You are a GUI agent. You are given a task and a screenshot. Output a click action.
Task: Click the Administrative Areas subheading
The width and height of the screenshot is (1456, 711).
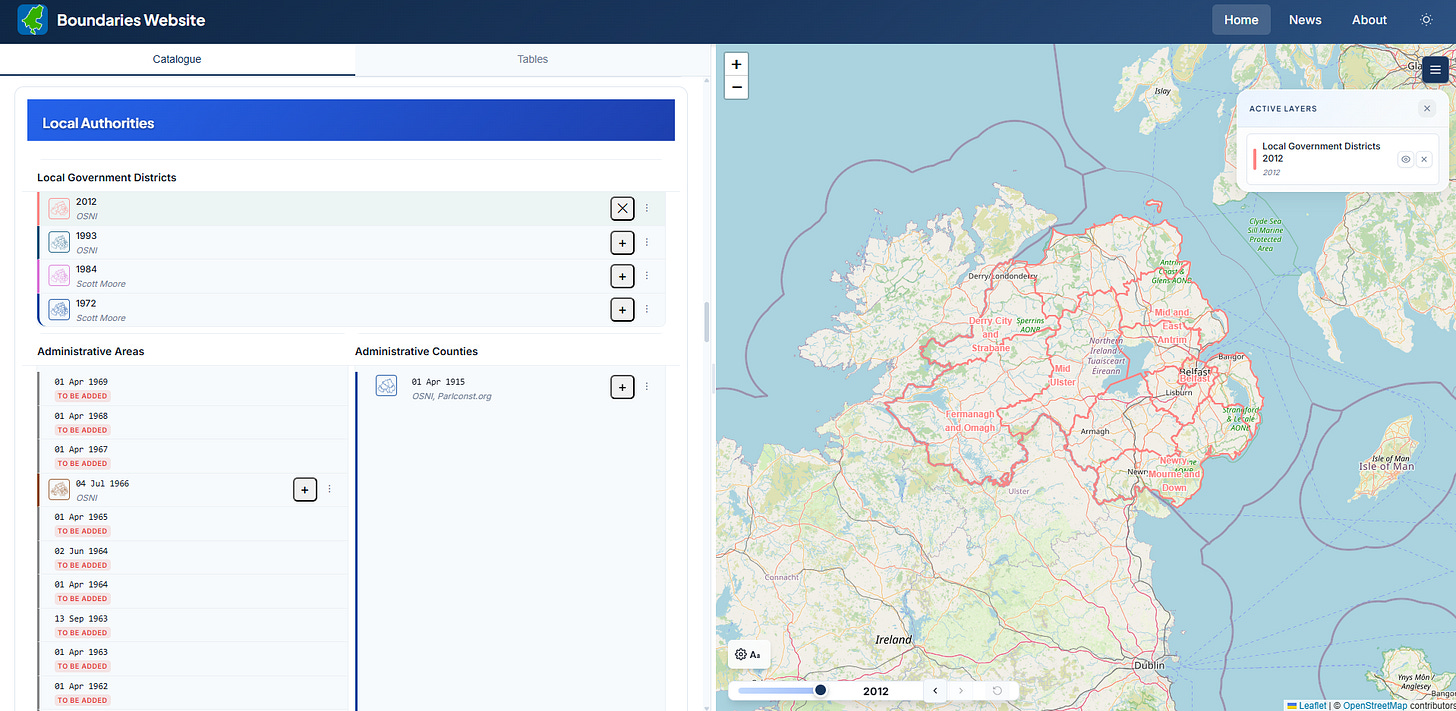[90, 351]
